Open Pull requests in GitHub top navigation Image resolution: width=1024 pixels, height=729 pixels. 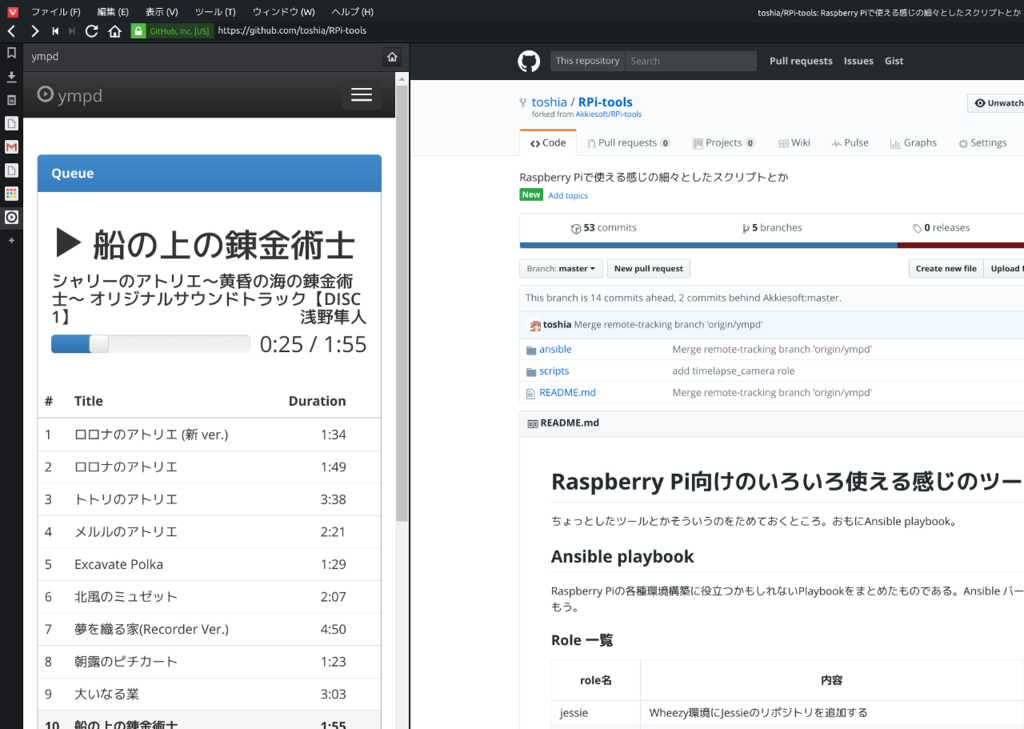click(x=801, y=61)
